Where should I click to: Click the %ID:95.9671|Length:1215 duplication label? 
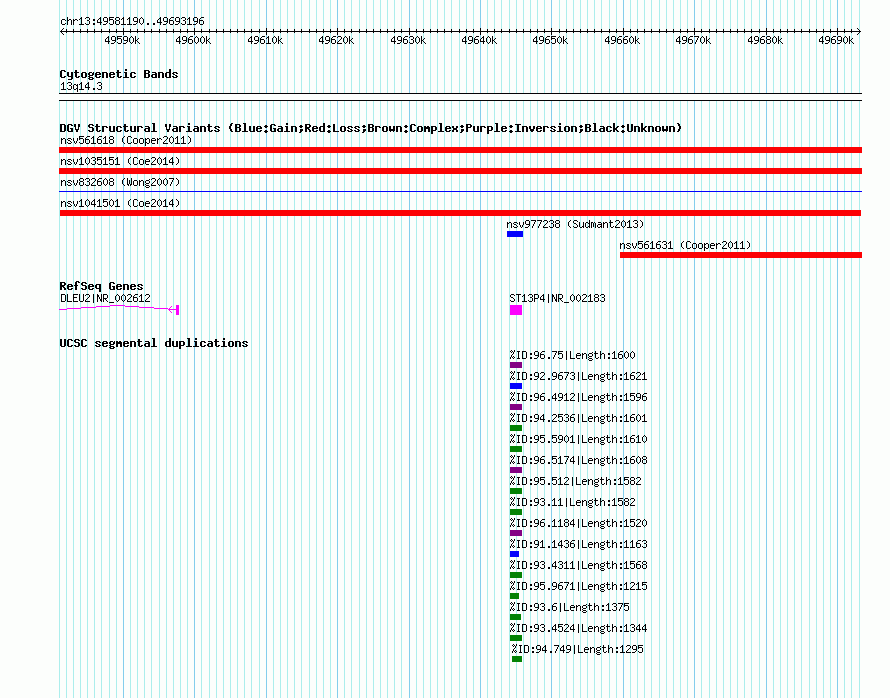click(578, 586)
